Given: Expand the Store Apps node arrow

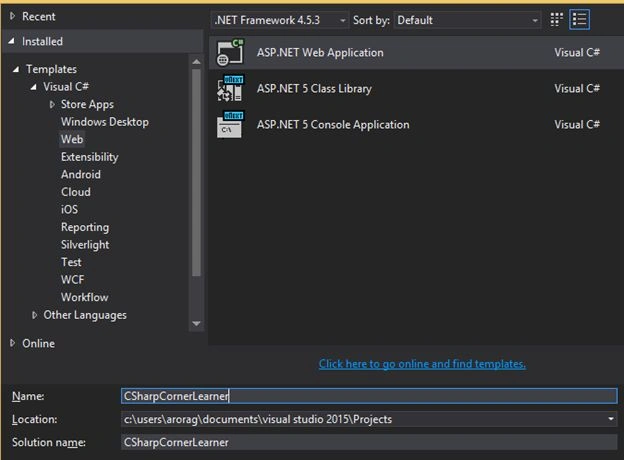Looking at the screenshot, I should click(x=52, y=104).
